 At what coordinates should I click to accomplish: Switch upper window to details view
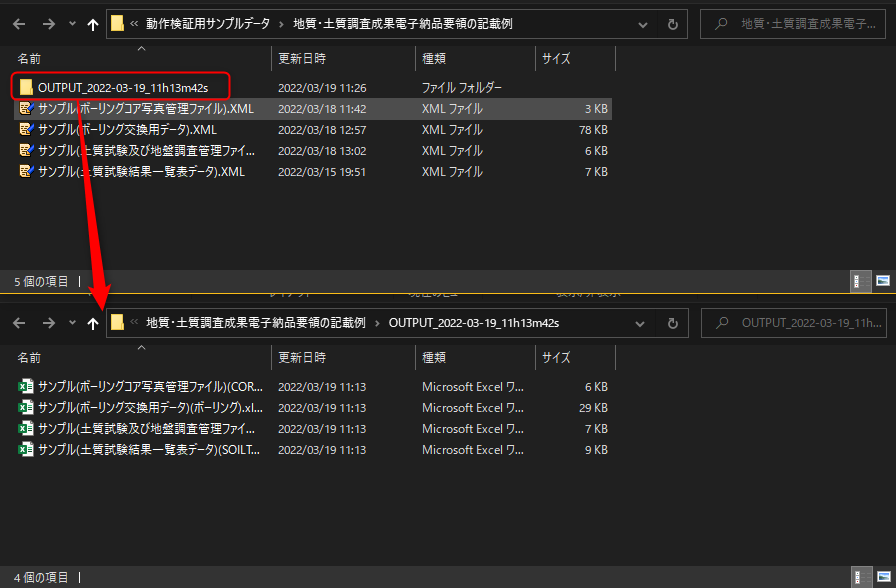860,282
